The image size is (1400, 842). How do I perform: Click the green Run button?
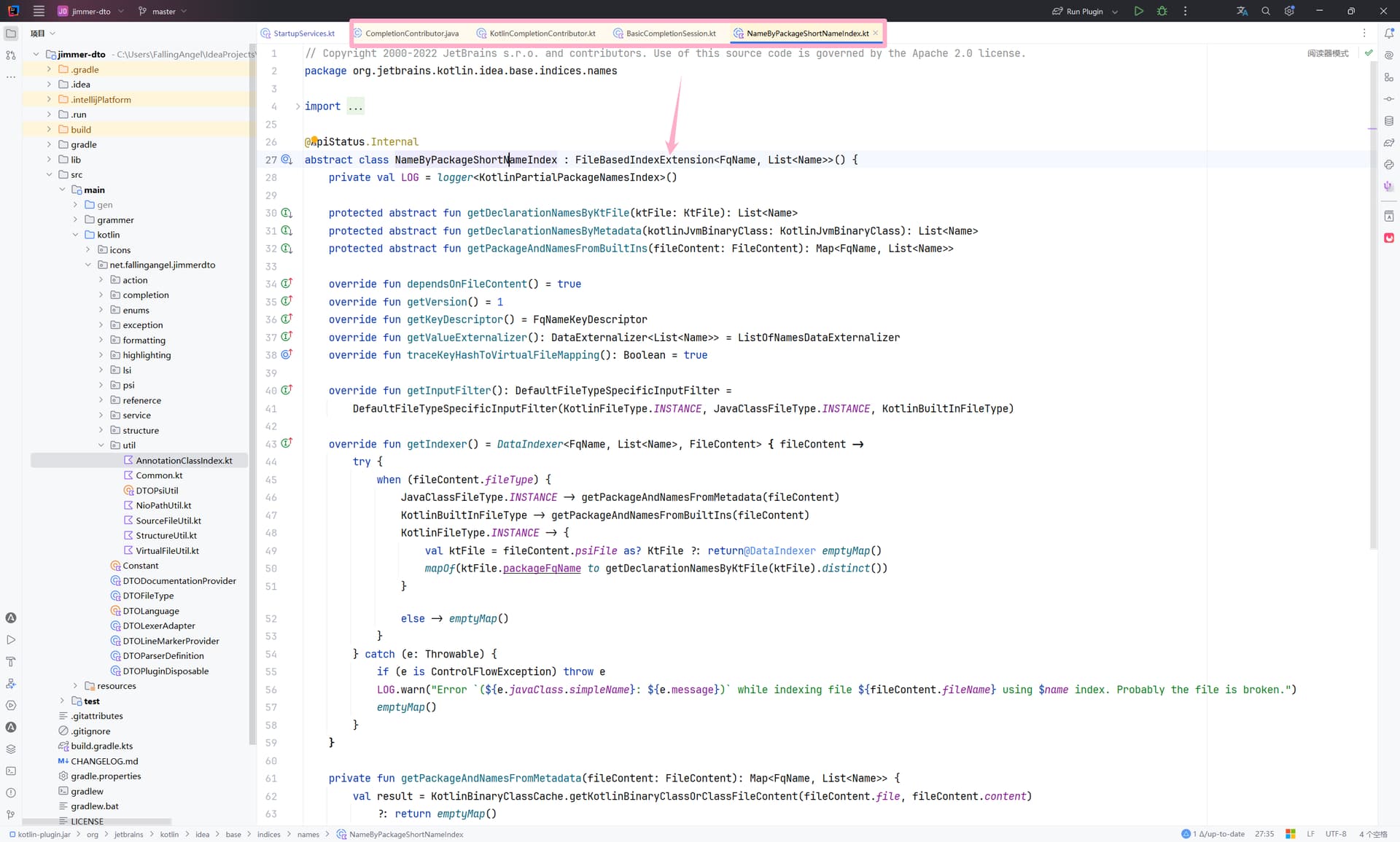click(x=1138, y=11)
